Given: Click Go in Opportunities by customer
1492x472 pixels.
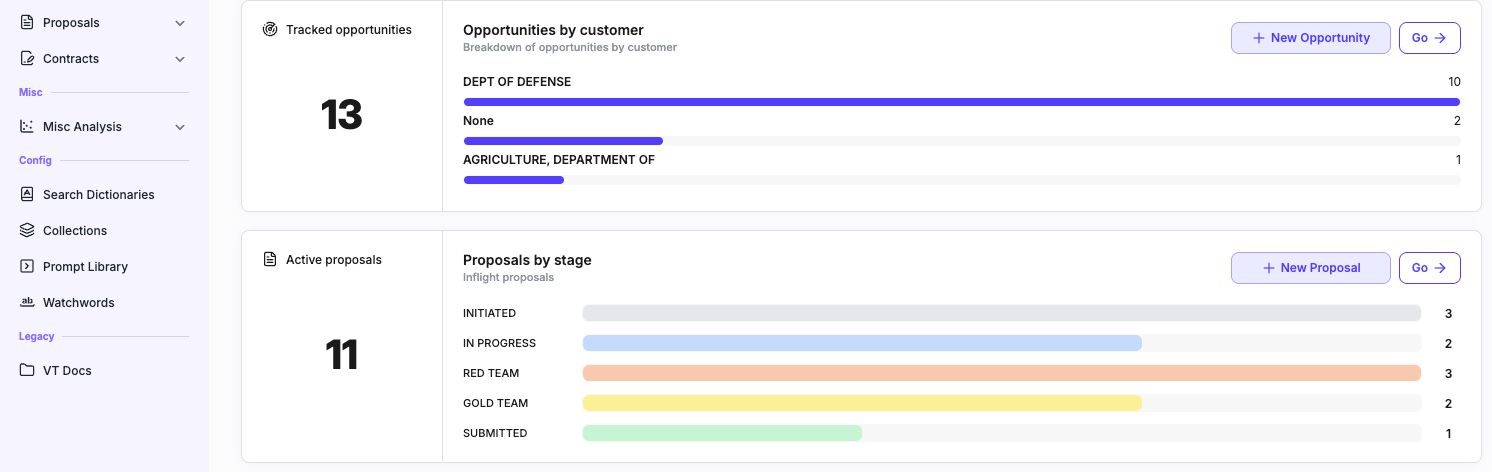Looking at the screenshot, I should pos(1429,38).
